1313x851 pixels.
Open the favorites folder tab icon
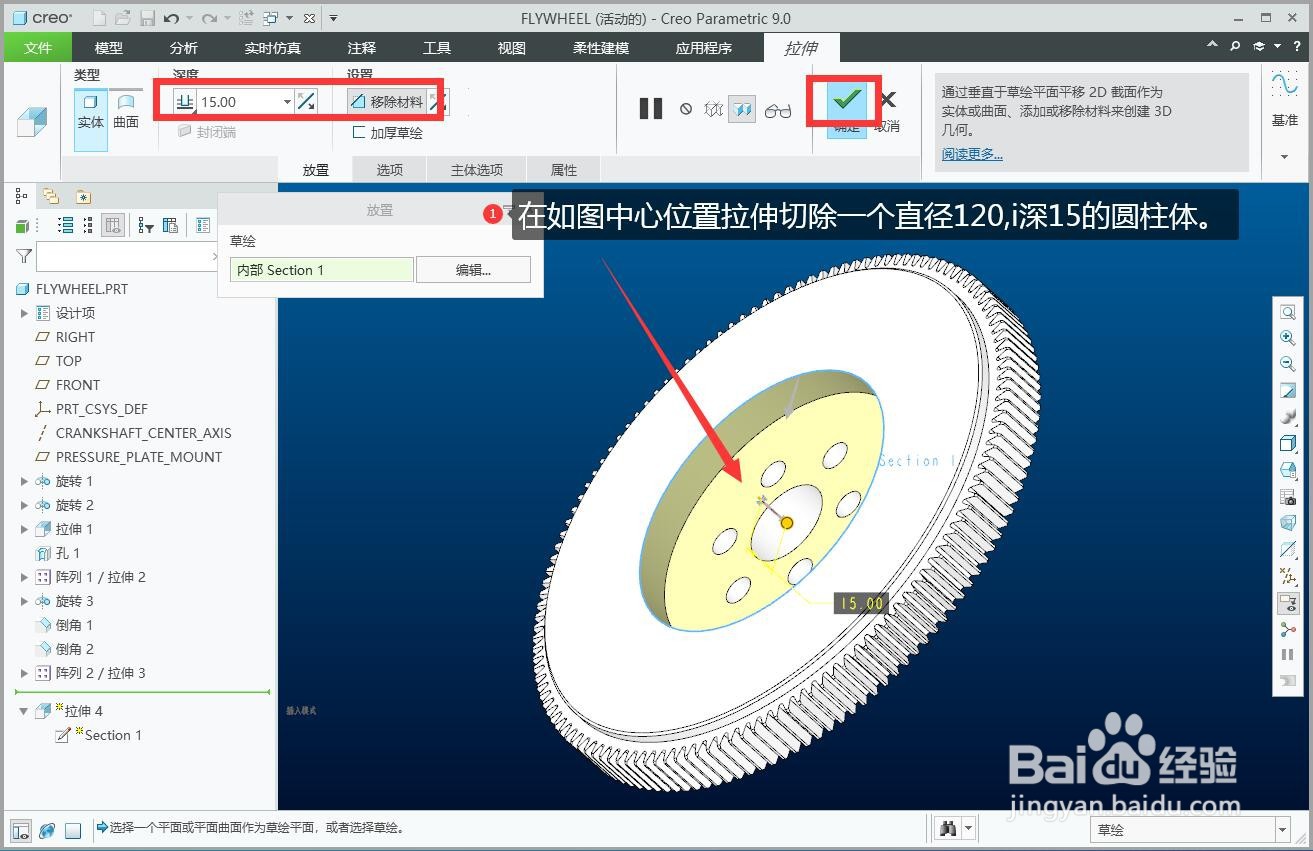click(x=82, y=196)
